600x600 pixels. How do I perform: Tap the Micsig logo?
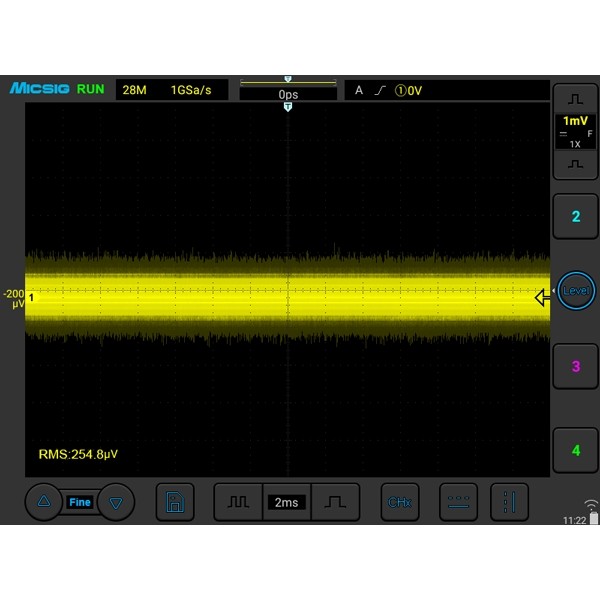(40, 88)
